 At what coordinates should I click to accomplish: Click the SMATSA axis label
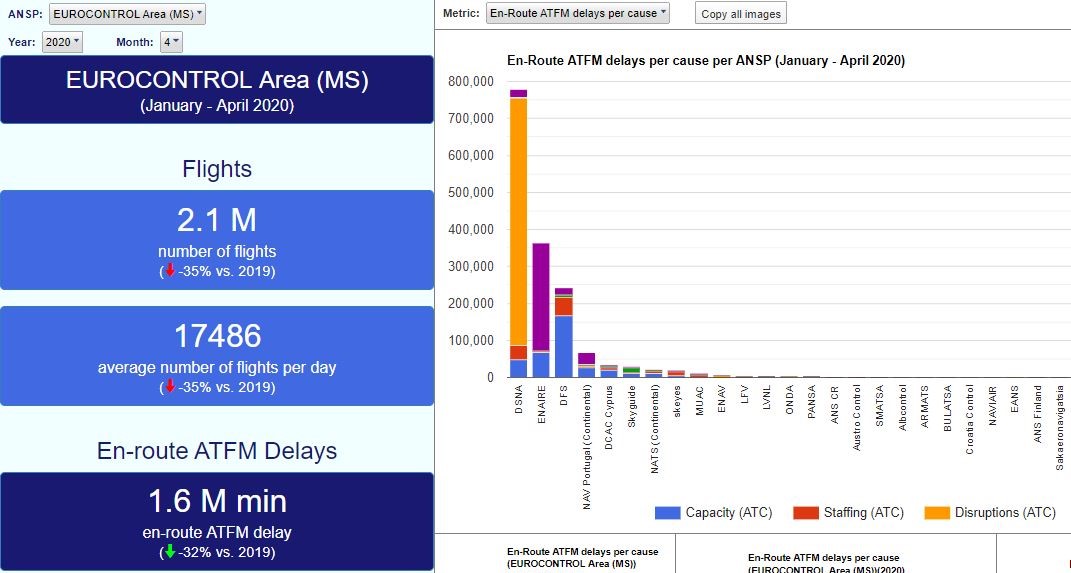(x=880, y=406)
